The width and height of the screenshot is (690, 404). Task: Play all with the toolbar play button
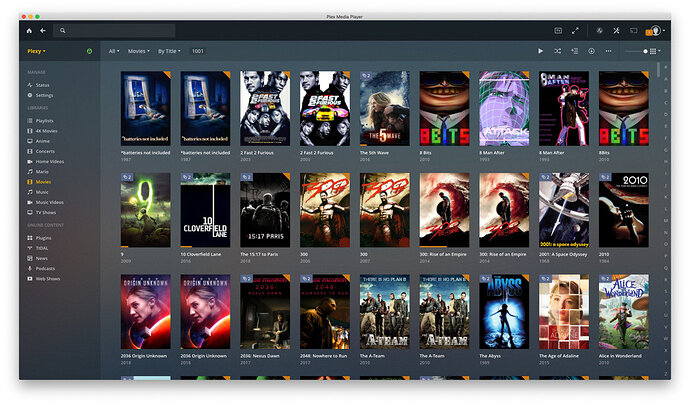coord(540,51)
